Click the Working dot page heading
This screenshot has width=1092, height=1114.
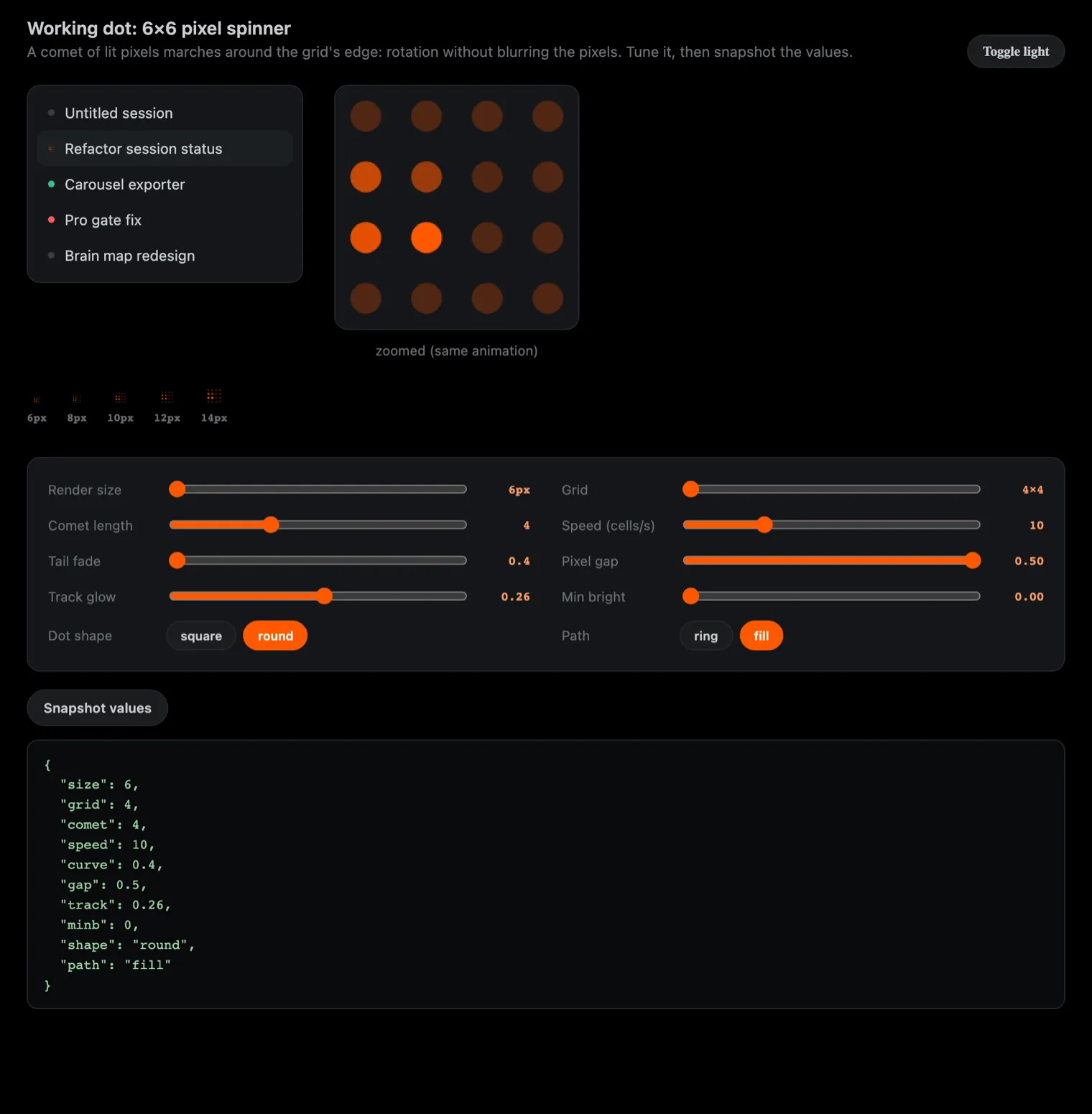pyautogui.click(x=159, y=28)
